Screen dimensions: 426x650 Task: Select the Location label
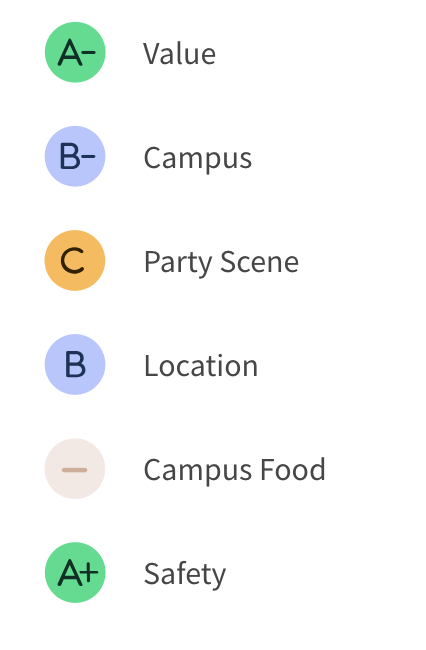[x=201, y=366]
